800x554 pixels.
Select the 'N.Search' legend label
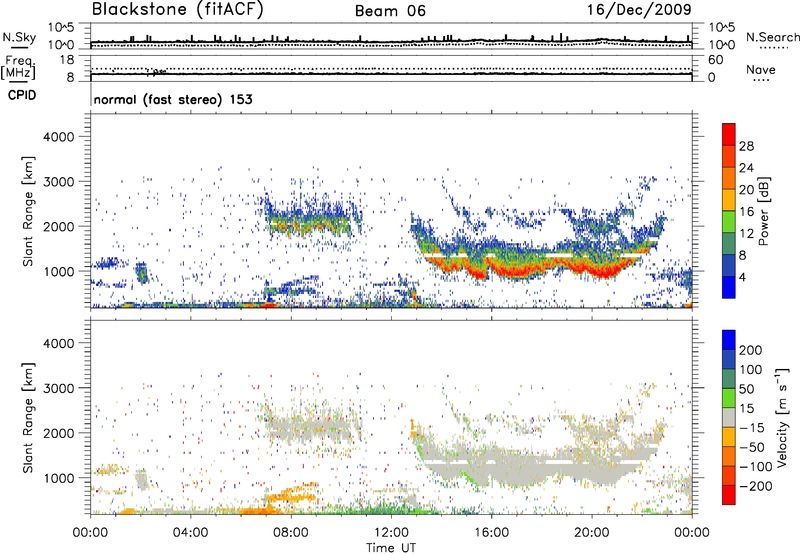coord(772,37)
